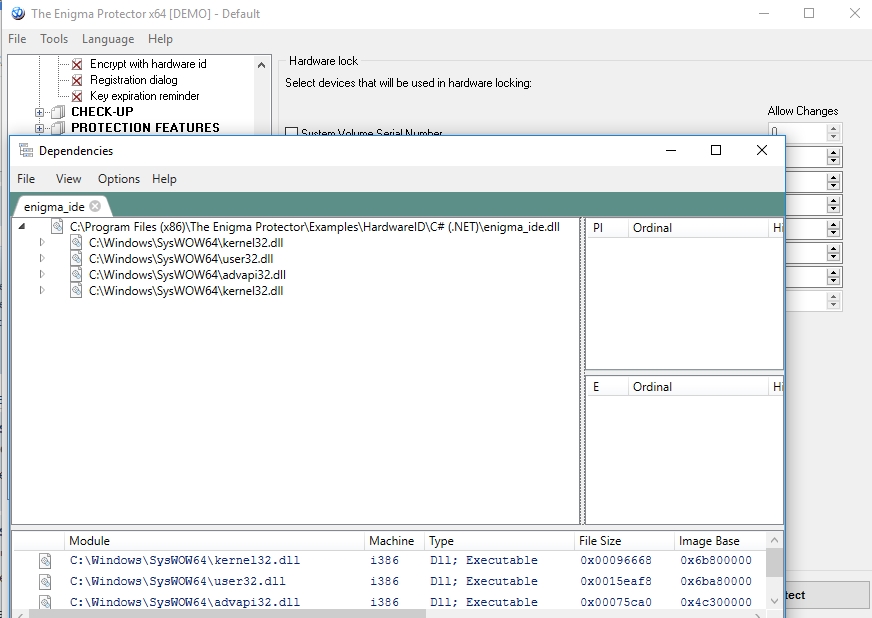Open Dependencies Options menu
872x618 pixels.
pos(118,179)
